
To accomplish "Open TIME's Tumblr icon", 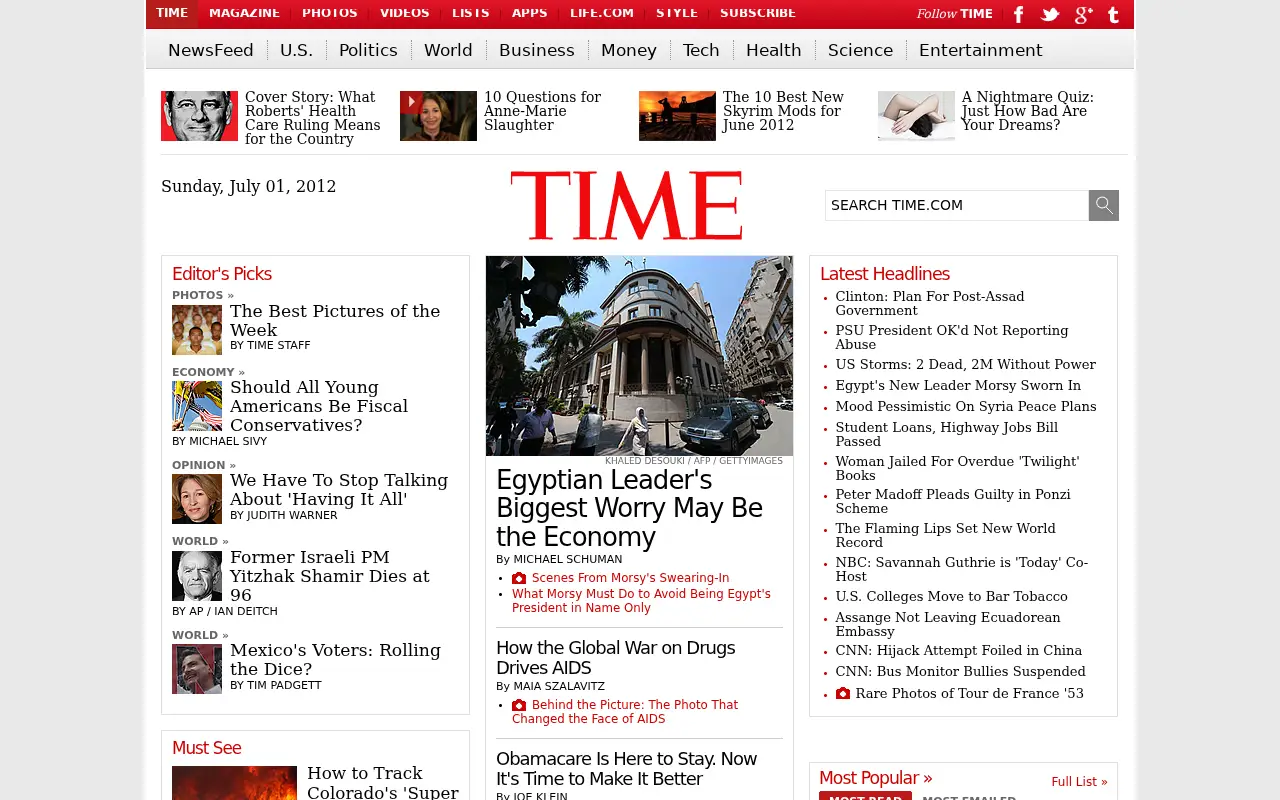I will pos(1113,14).
